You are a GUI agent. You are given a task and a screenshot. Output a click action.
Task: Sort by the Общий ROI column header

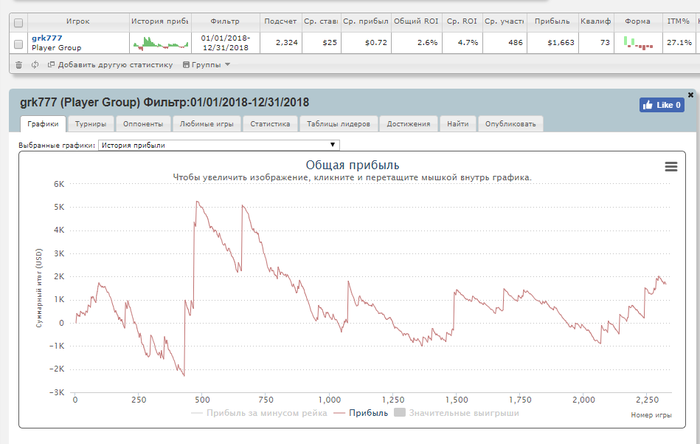coord(416,21)
